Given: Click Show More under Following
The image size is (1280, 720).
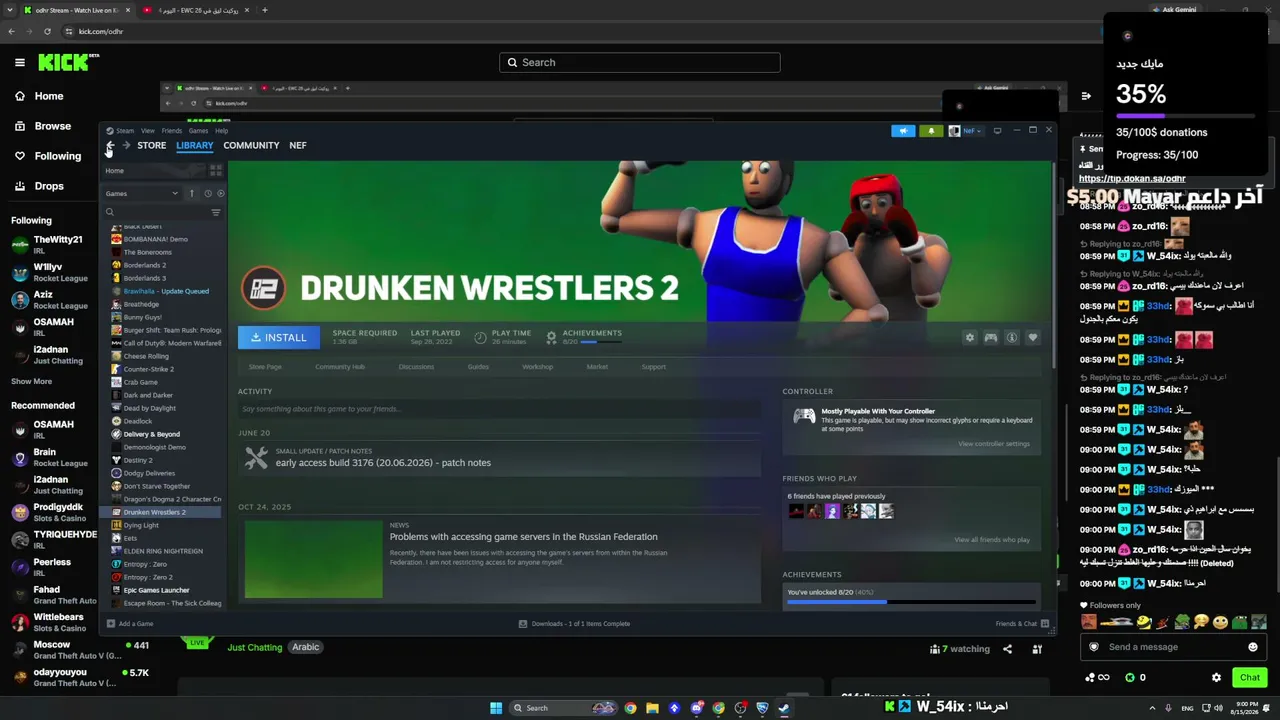Looking at the screenshot, I should pos(31,381).
